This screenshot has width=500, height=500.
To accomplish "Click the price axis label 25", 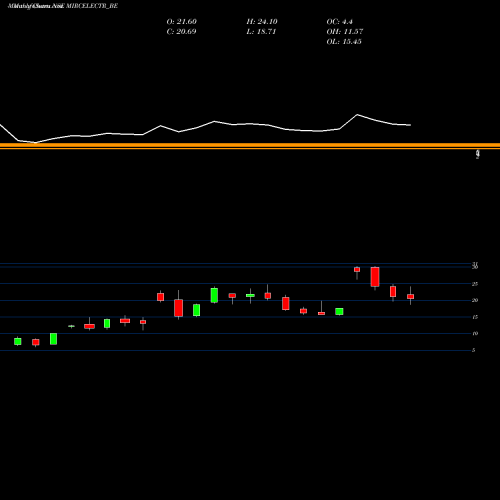I will click(x=475, y=284).
